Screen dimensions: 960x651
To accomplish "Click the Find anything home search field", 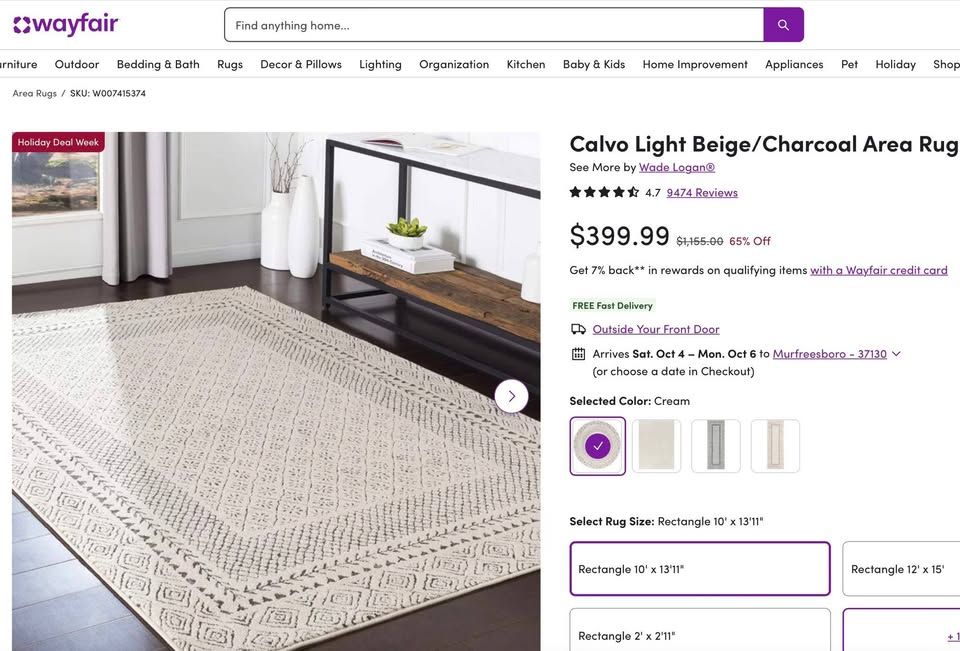I will 494,25.
